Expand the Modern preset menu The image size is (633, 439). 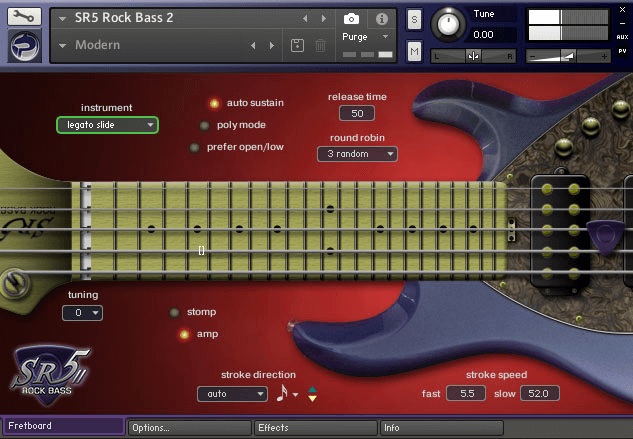(x=63, y=46)
